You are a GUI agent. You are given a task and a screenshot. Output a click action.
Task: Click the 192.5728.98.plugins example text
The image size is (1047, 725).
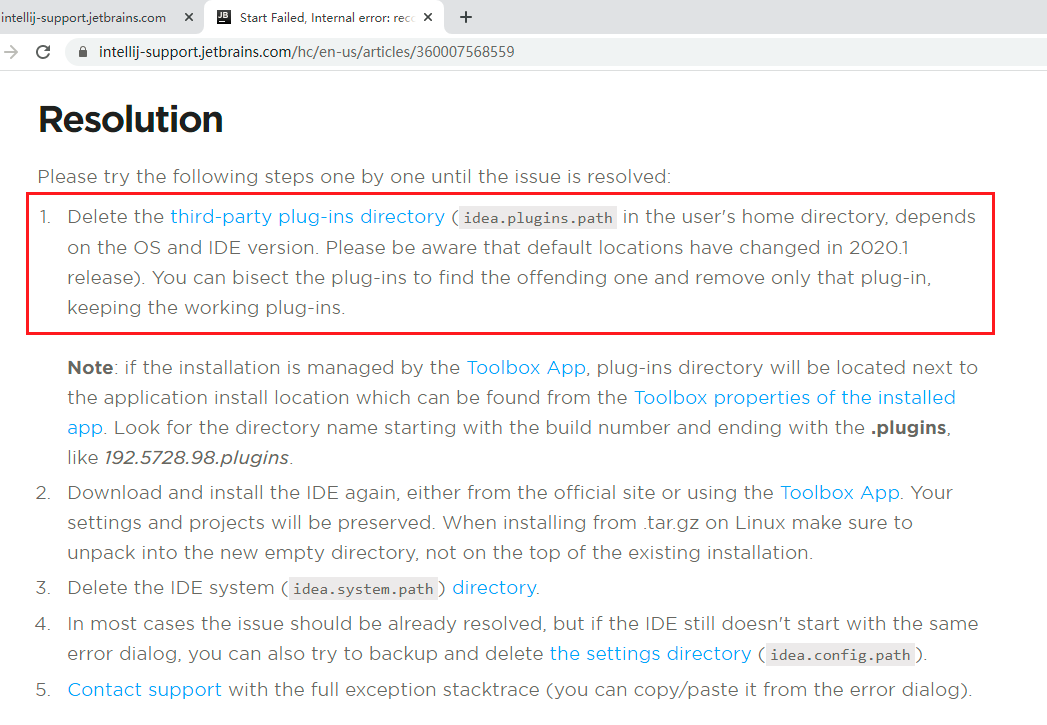pyautogui.click(x=197, y=458)
